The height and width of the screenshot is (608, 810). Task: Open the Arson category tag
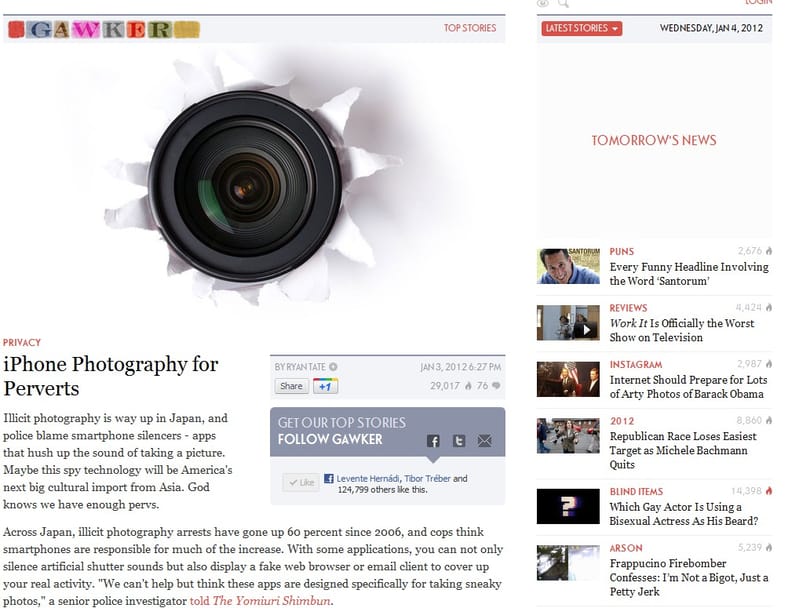tap(626, 548)
